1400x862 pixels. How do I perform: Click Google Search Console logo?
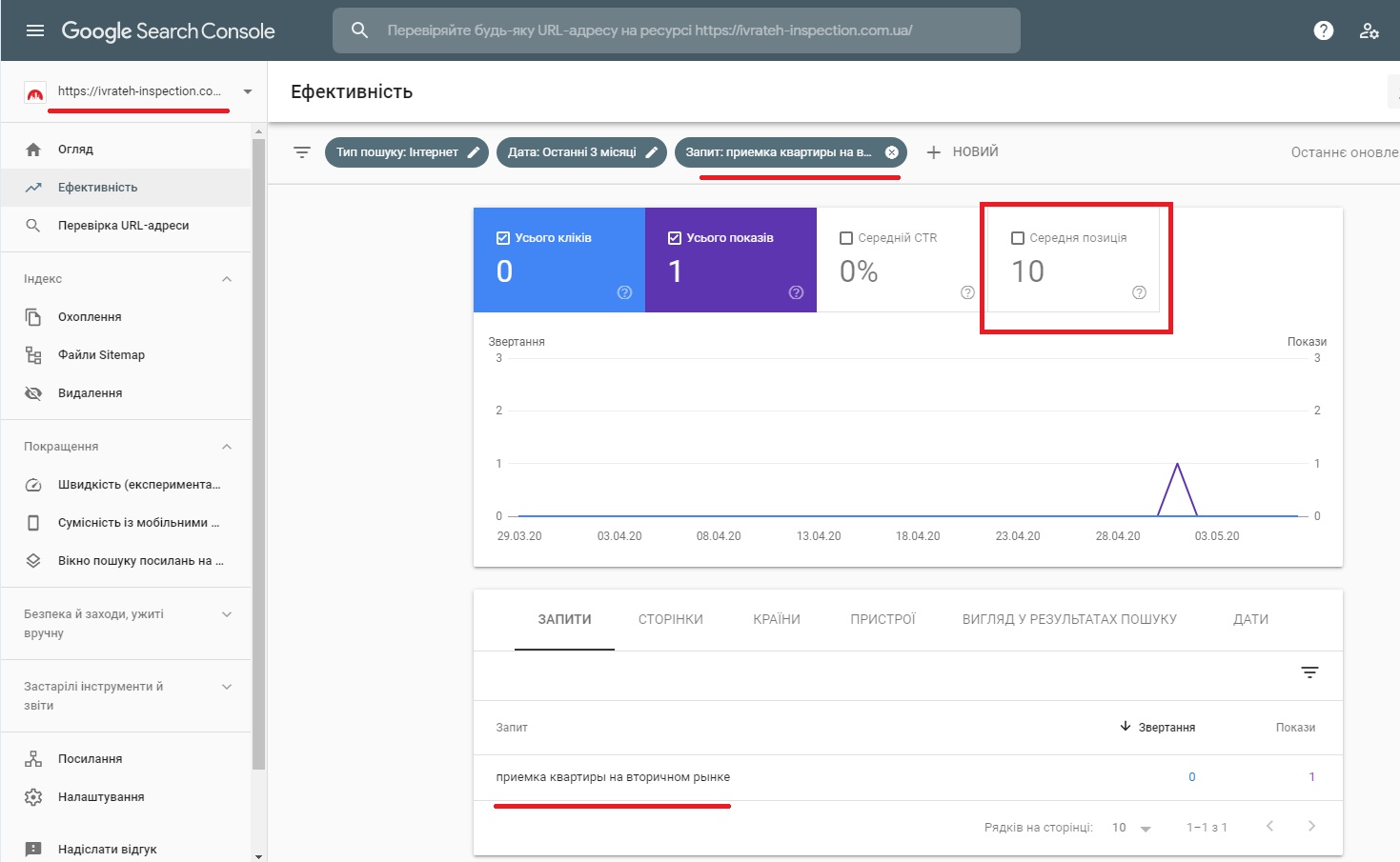169,31
